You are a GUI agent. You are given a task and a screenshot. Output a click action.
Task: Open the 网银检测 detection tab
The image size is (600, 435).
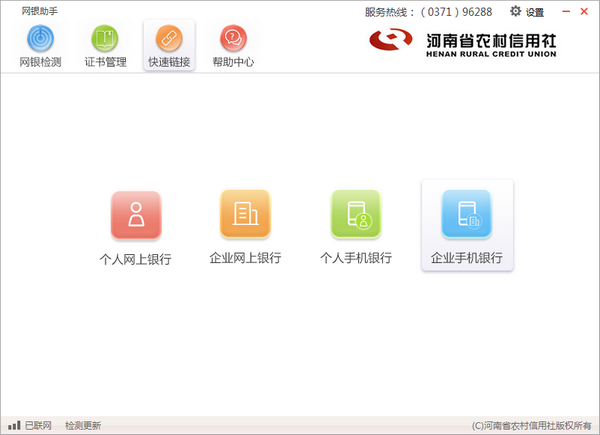point(40,46)
